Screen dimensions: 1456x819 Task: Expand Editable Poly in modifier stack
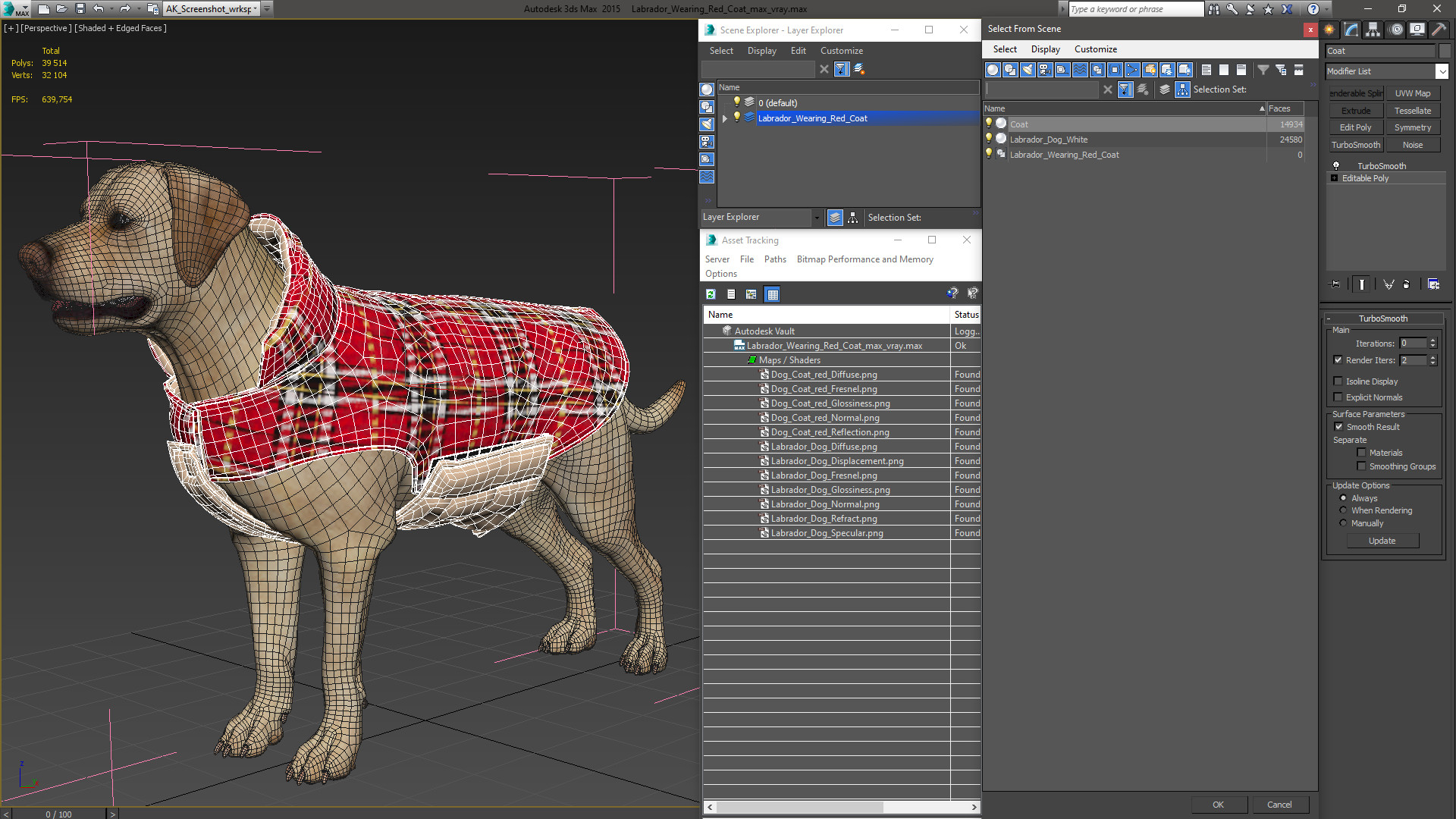pyautogui.click(x=1335, y=178)
